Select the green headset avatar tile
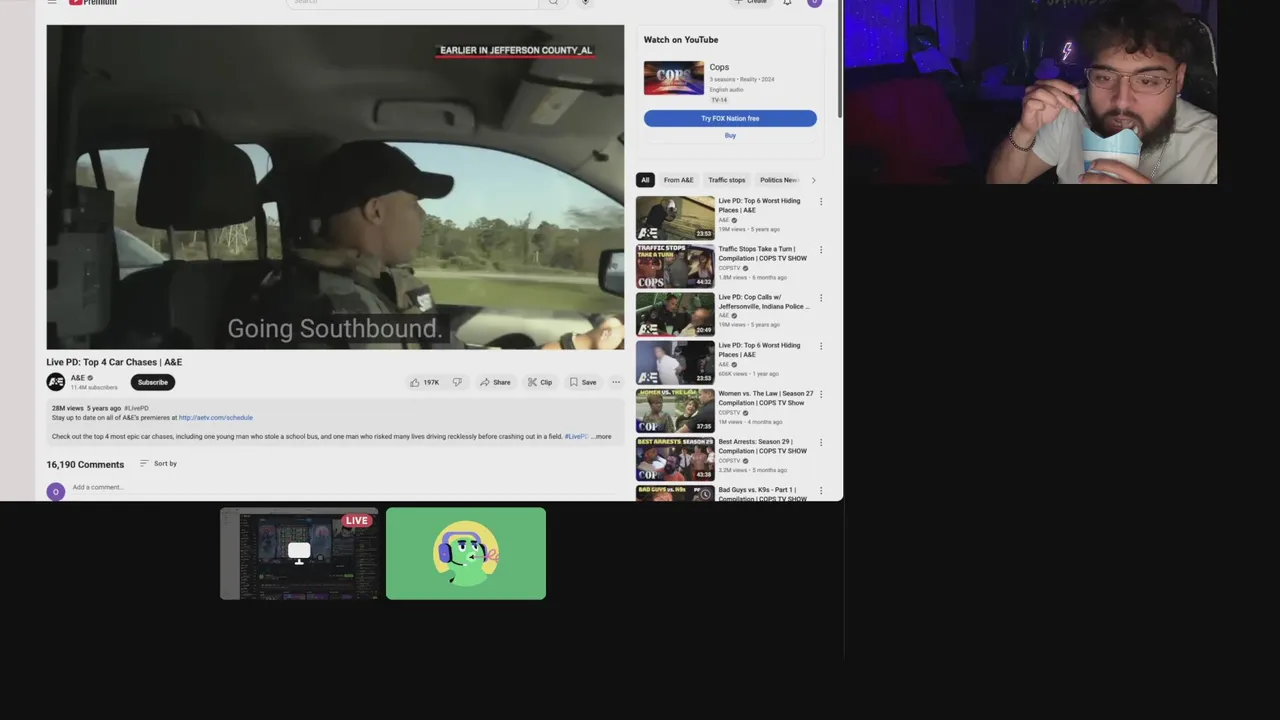The width and height of the screenshot is (1280, 720). (x=466, y=554)
